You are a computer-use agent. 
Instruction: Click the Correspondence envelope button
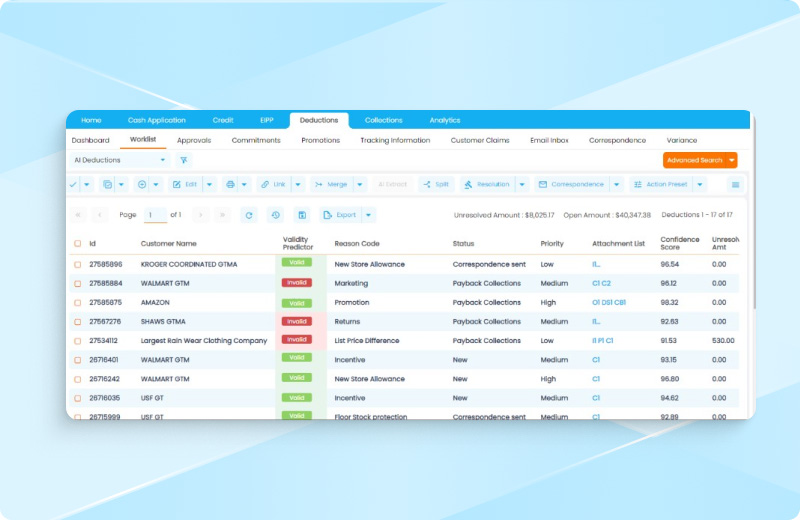coord(571,185)
